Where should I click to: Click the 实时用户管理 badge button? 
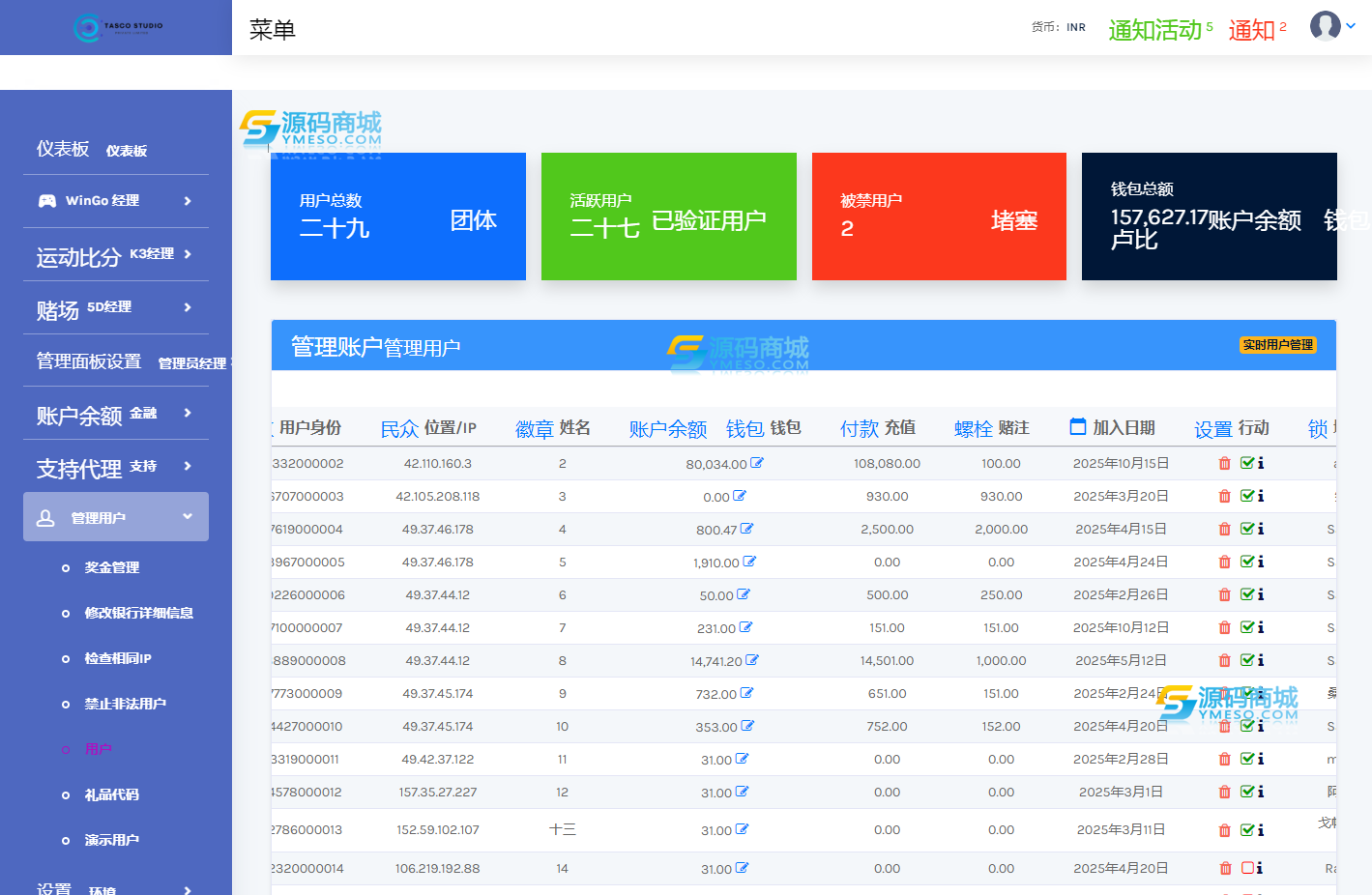coord(1277,345)
